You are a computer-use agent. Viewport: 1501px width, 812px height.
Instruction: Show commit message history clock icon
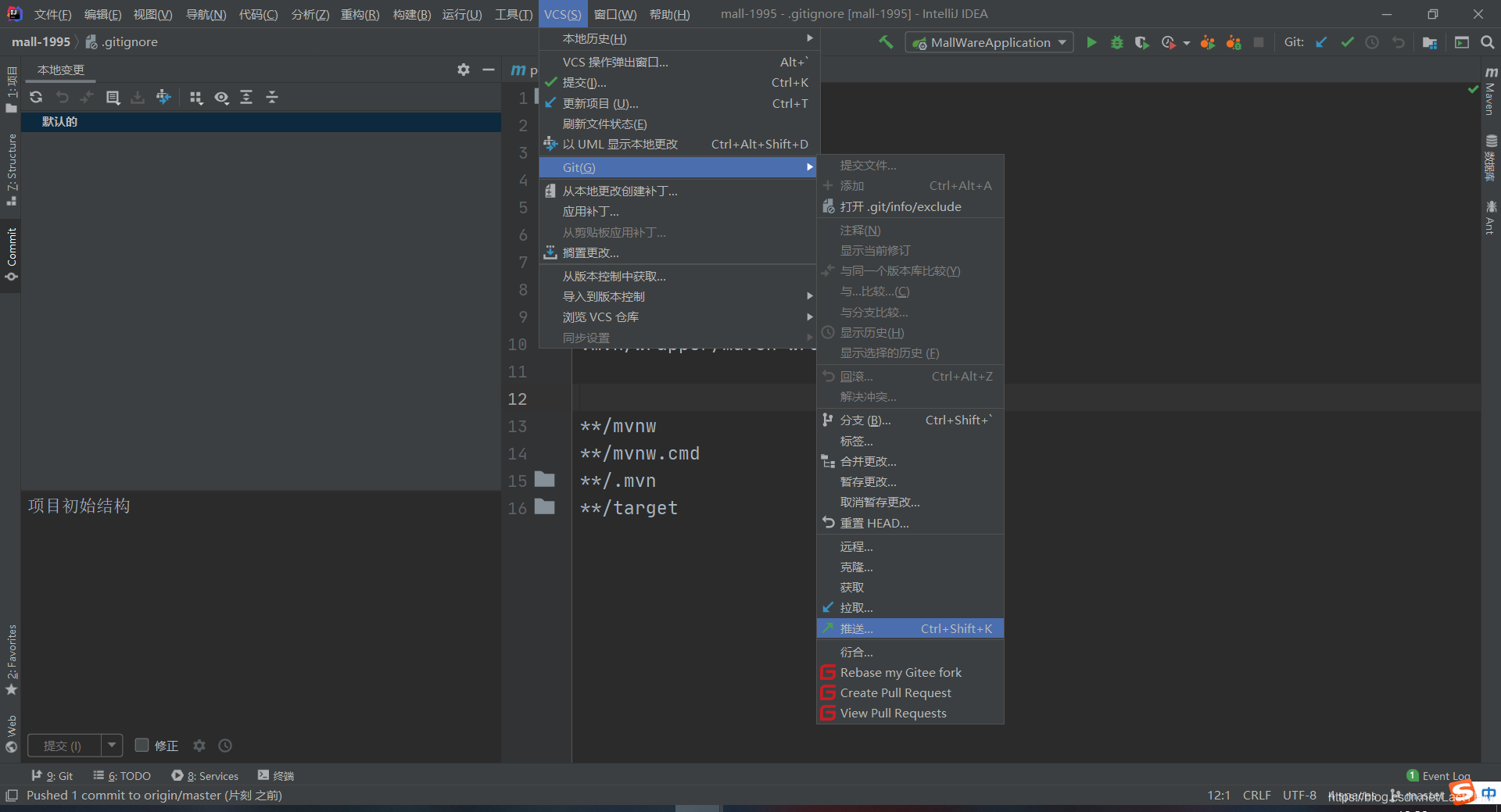[x=225, y=746]
